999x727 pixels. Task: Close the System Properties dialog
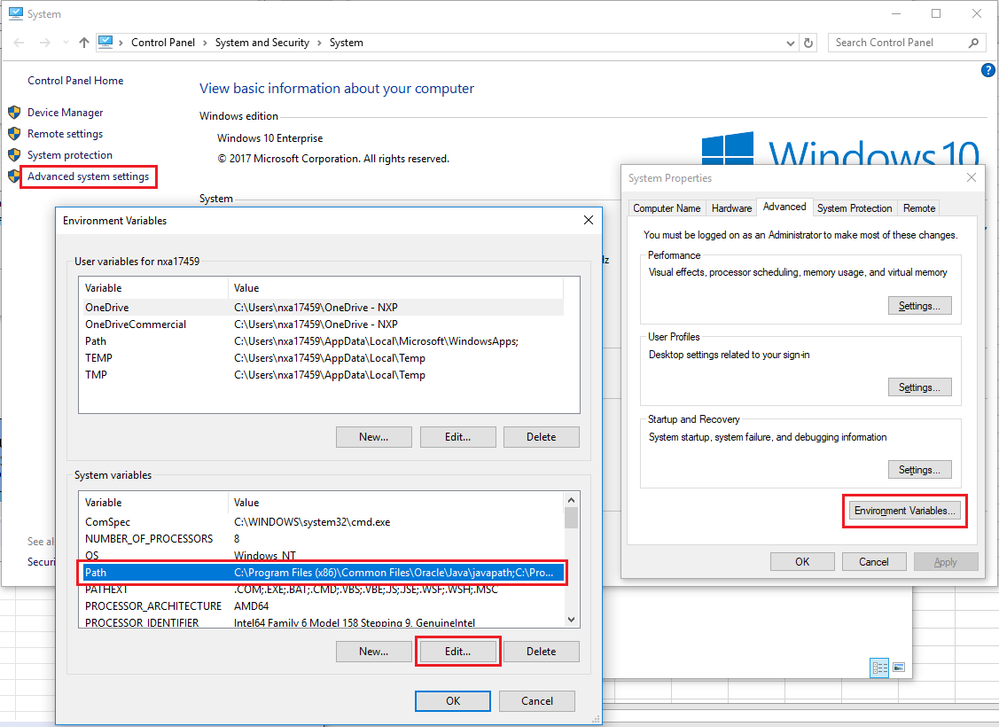[x=971, y=178]
